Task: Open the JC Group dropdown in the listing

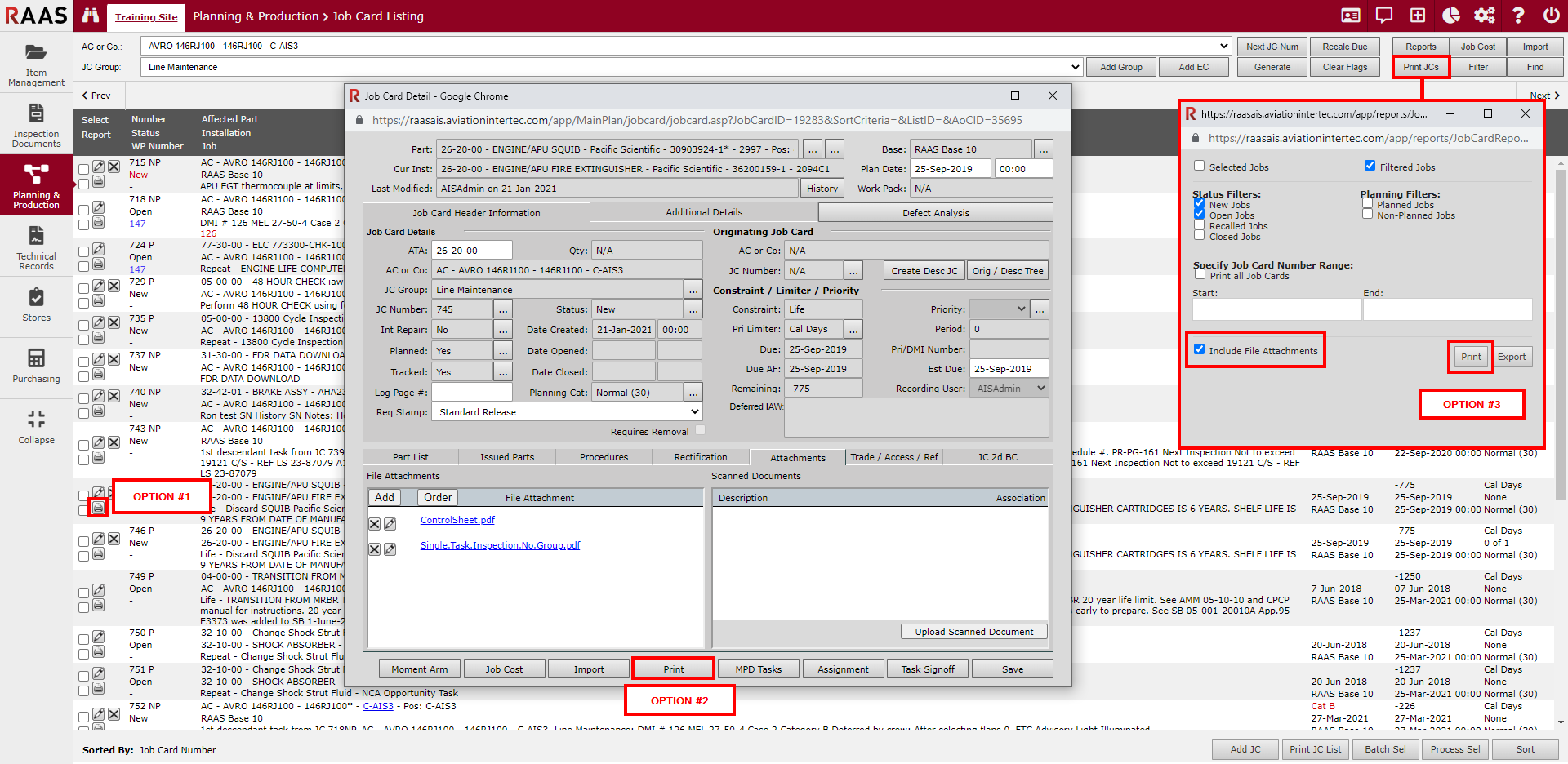Action: 612,67
